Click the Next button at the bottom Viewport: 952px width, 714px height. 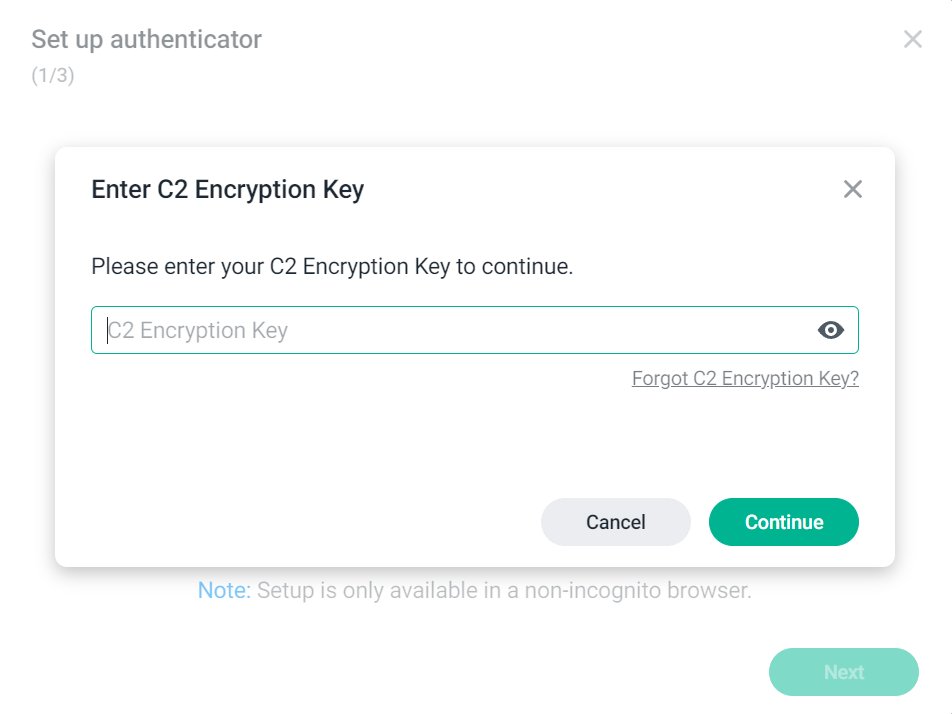tap(844, 672)
